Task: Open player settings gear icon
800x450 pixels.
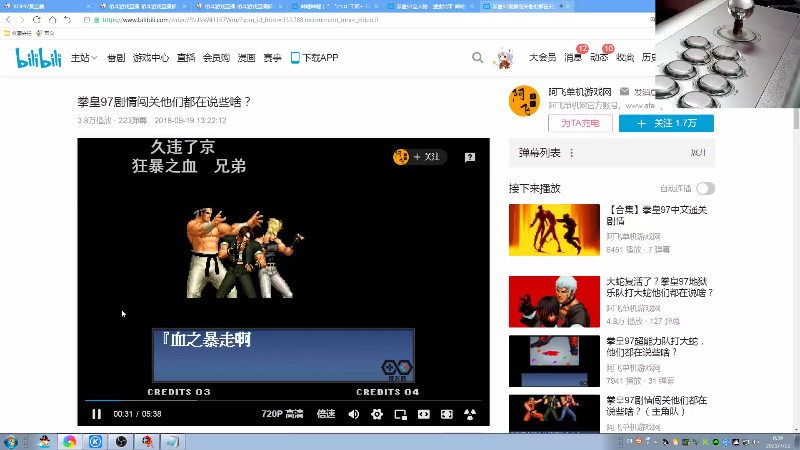Action: [x=377, y=414]
